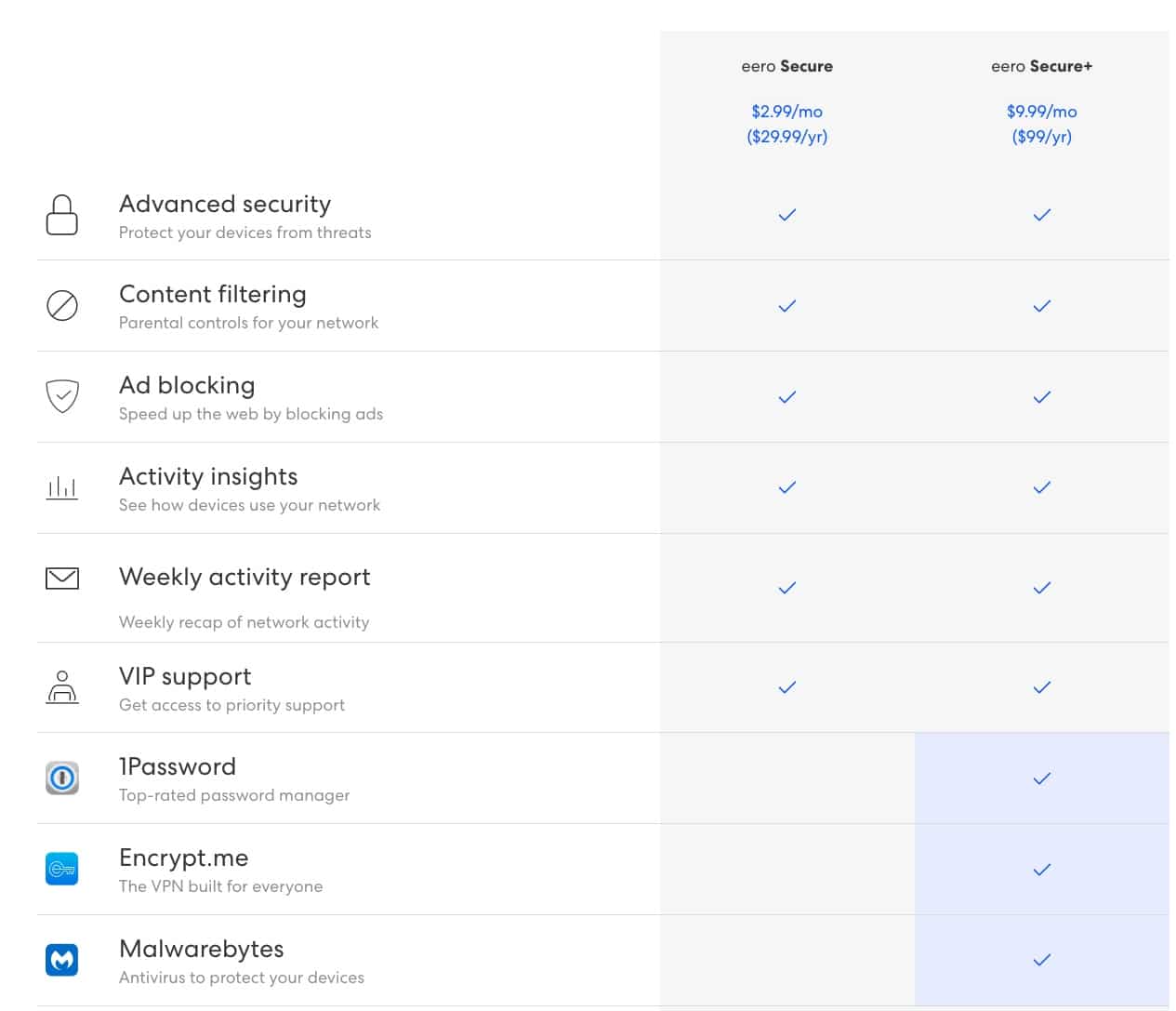Click the Secure+ checkmark in the Encrypt.me row

tap(1042, 870)
